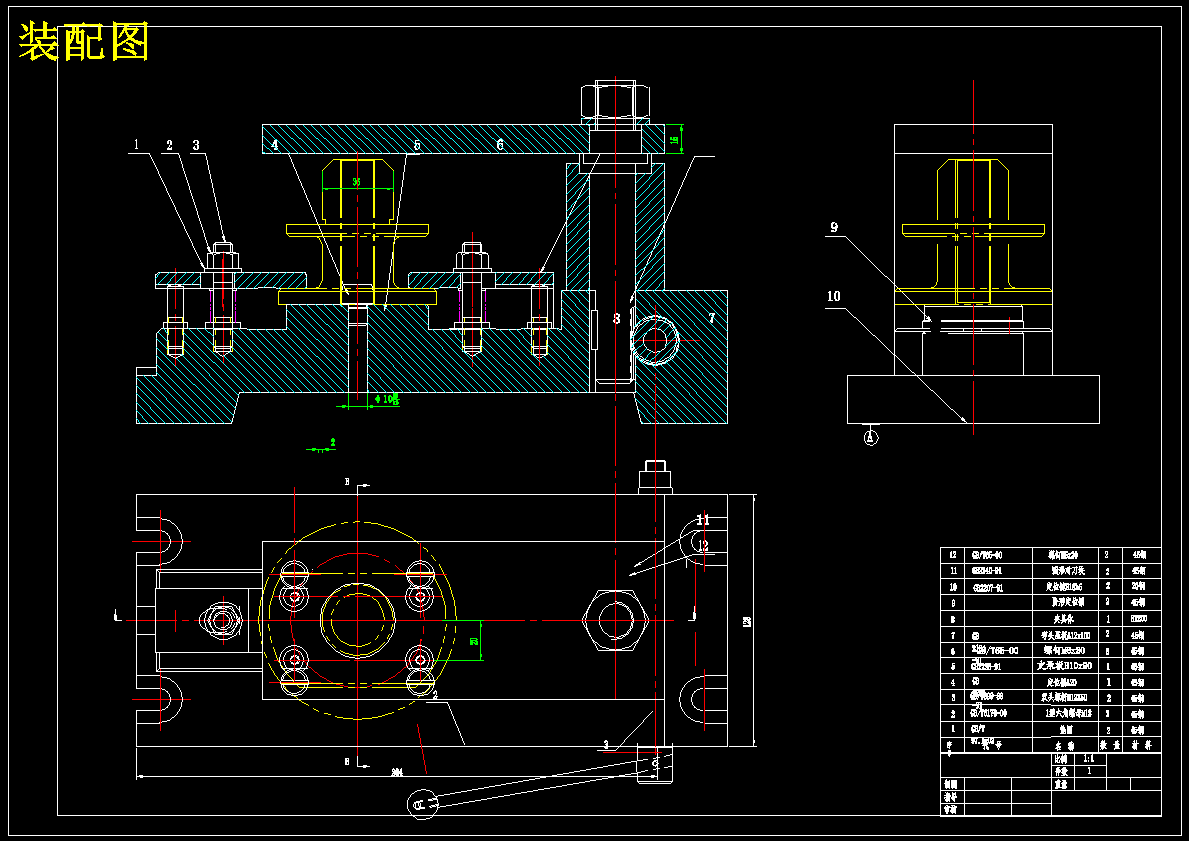The width and height of the screenshot is (1189, 841).
Task: Select callout number 9 in the side view
Action: point(833,227)
